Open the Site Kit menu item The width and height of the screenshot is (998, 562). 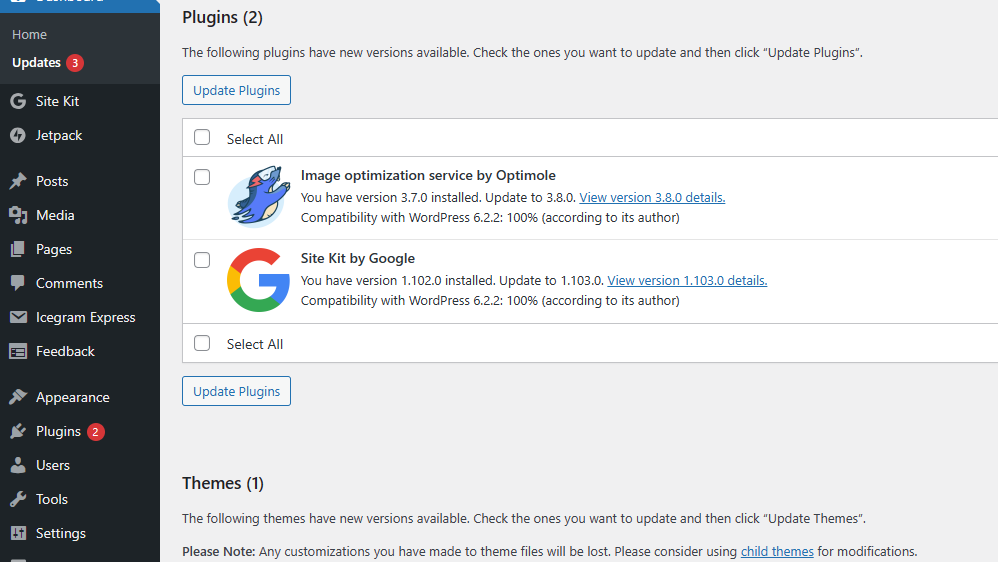(x=57, y=101)
